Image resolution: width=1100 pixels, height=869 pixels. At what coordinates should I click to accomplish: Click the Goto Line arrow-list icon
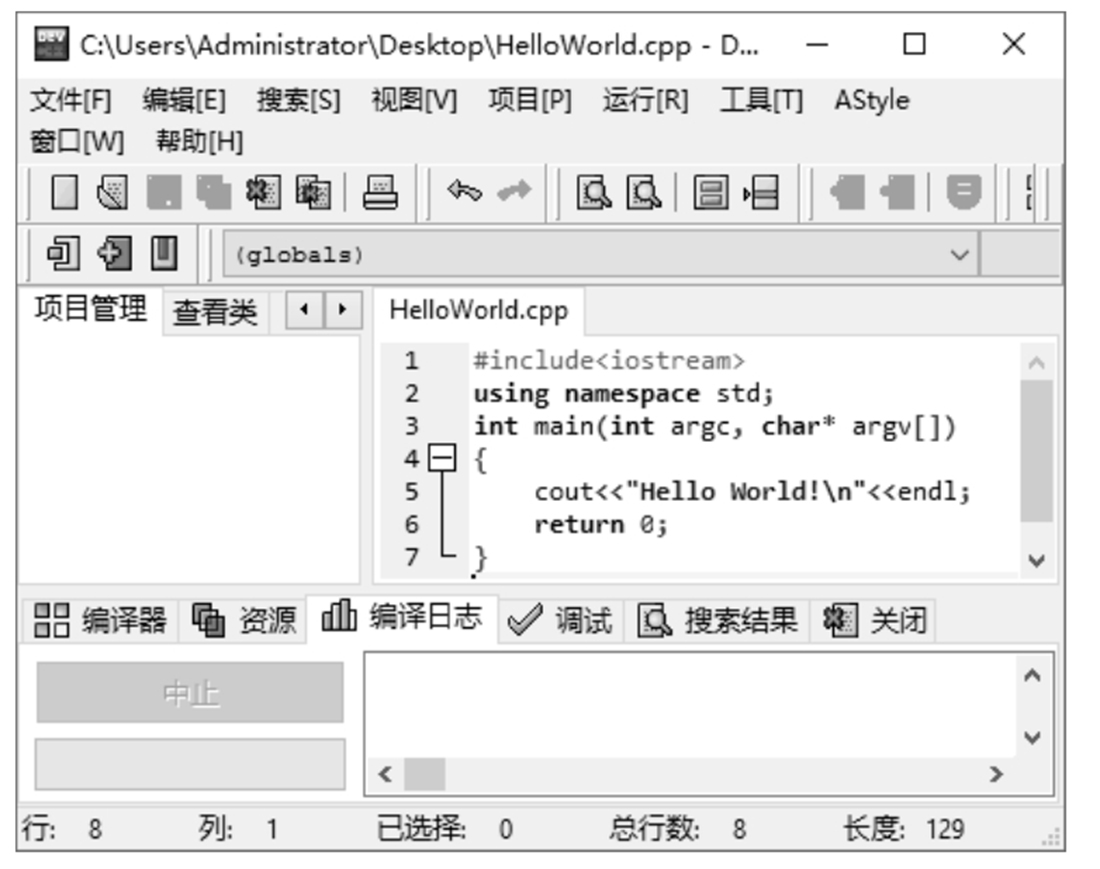pyautogui.click(x=761, y=192)
